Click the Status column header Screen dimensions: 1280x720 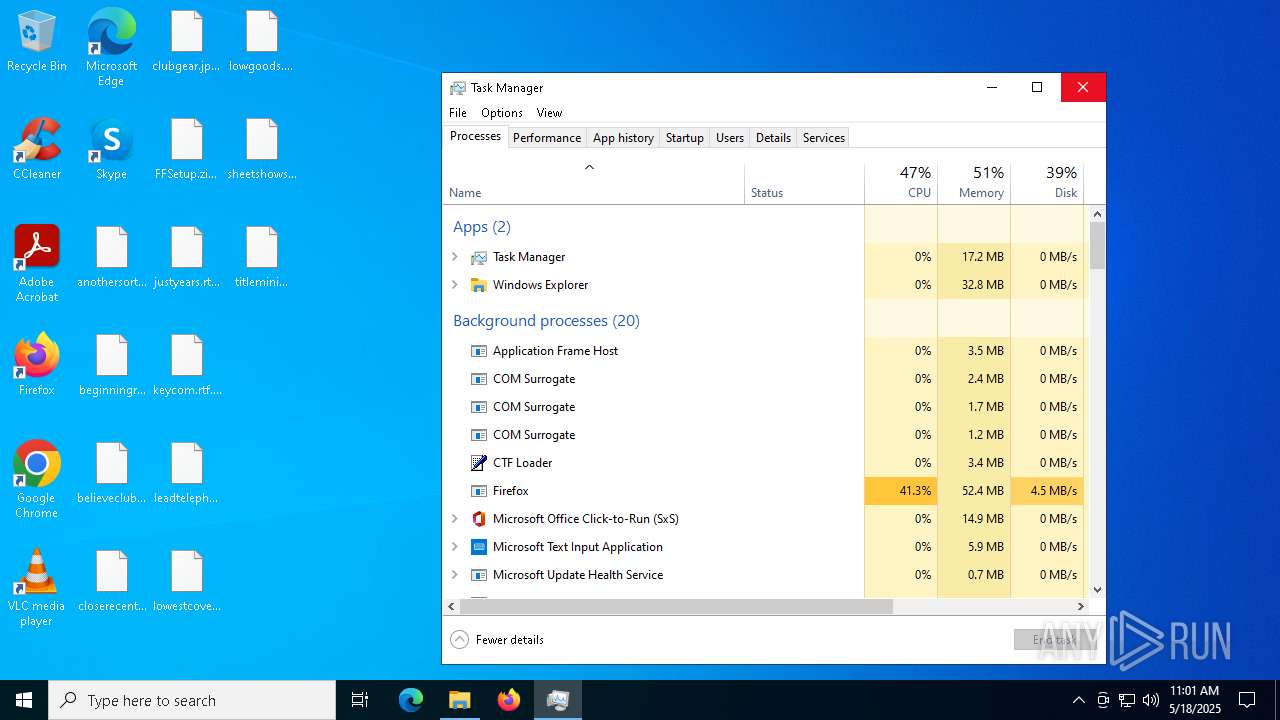point(804,182)
